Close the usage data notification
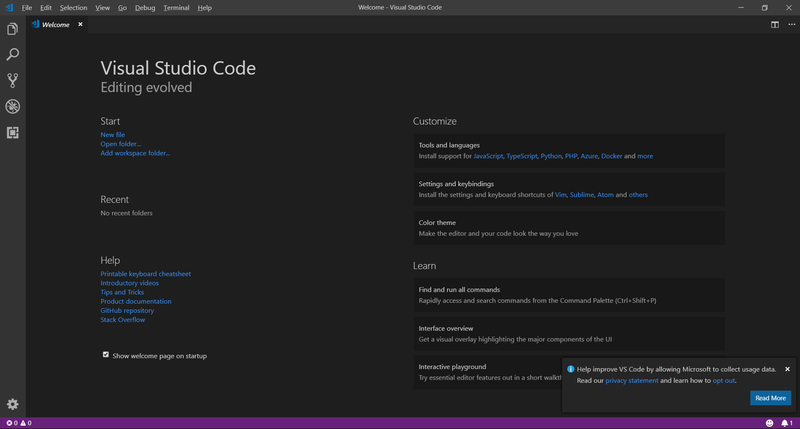The height and width of the screenshot is (429, 800). pyautogui.click(x=787, y=369)
